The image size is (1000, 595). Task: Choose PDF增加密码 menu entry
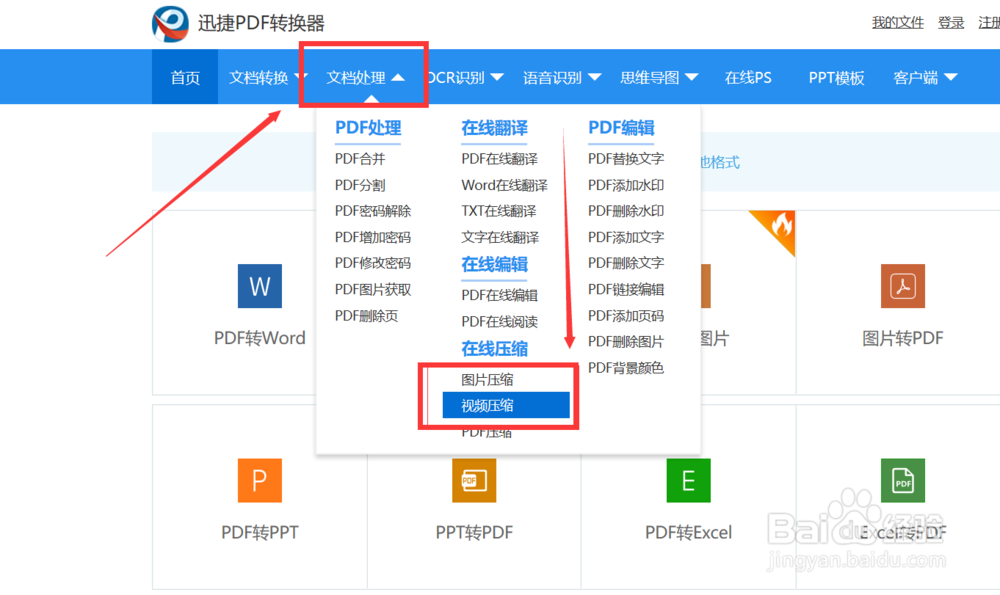(x=373, y=237)
